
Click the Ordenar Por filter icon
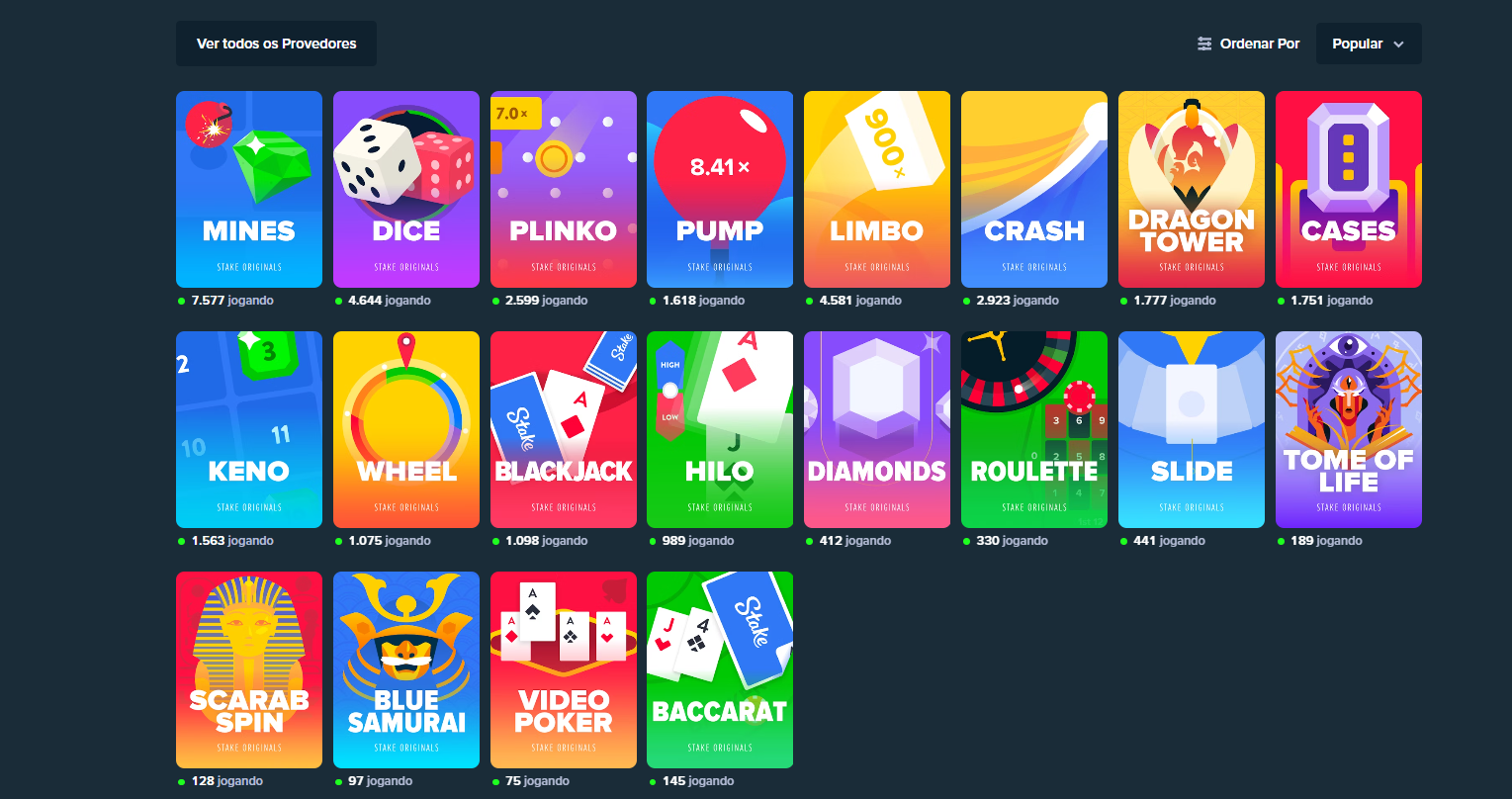tap(1204, 44)
